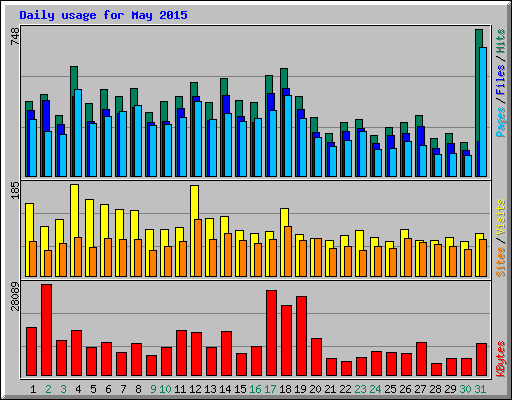The image size is (512, 400).
Task: Click day label 25 on x-axis
Action: point(390,389)
